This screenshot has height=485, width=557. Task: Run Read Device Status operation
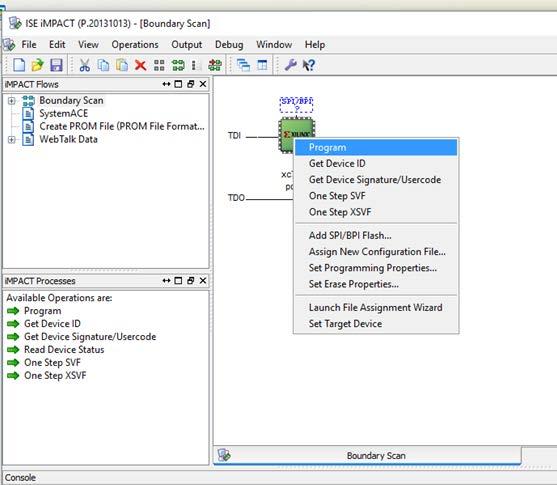64,350
